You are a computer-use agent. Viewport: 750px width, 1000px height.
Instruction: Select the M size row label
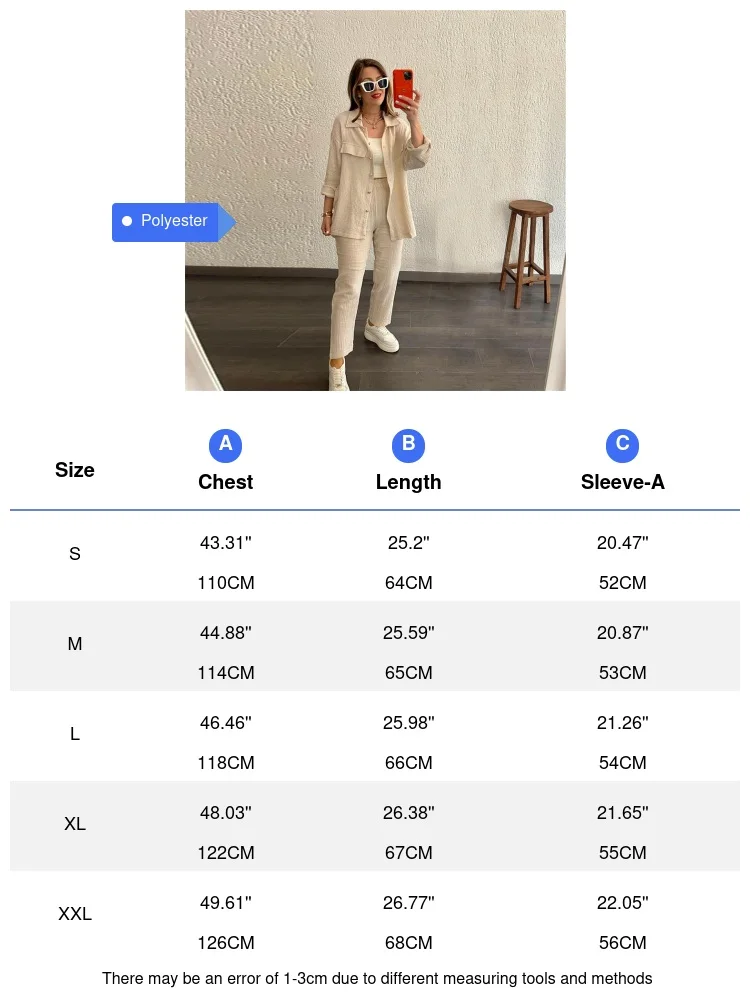click(x=75, y=644)
